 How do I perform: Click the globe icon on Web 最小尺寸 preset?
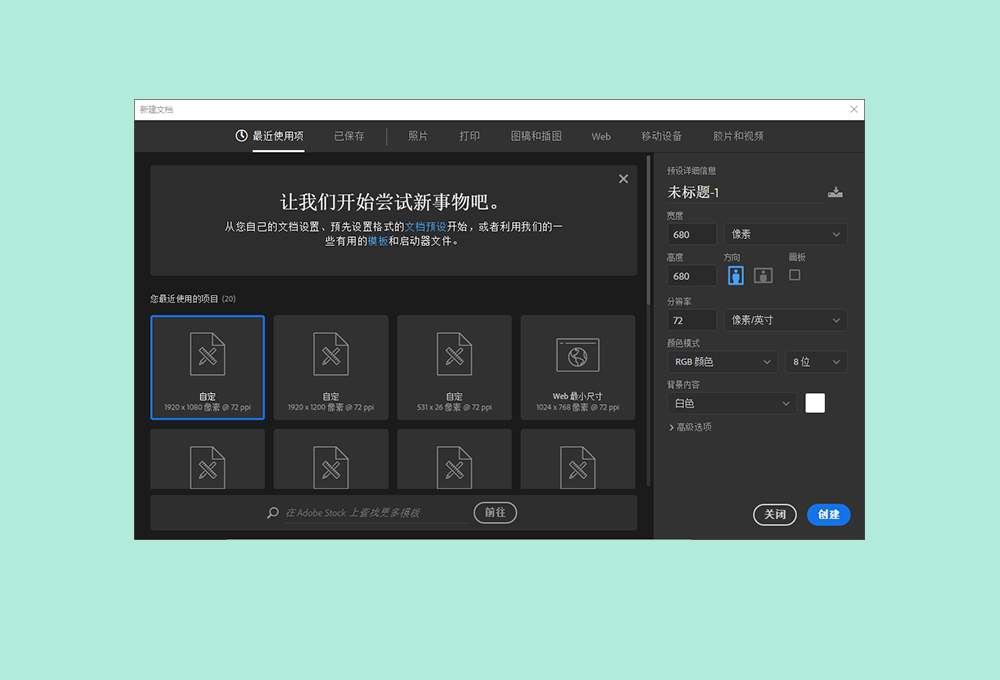click(578, 354)
